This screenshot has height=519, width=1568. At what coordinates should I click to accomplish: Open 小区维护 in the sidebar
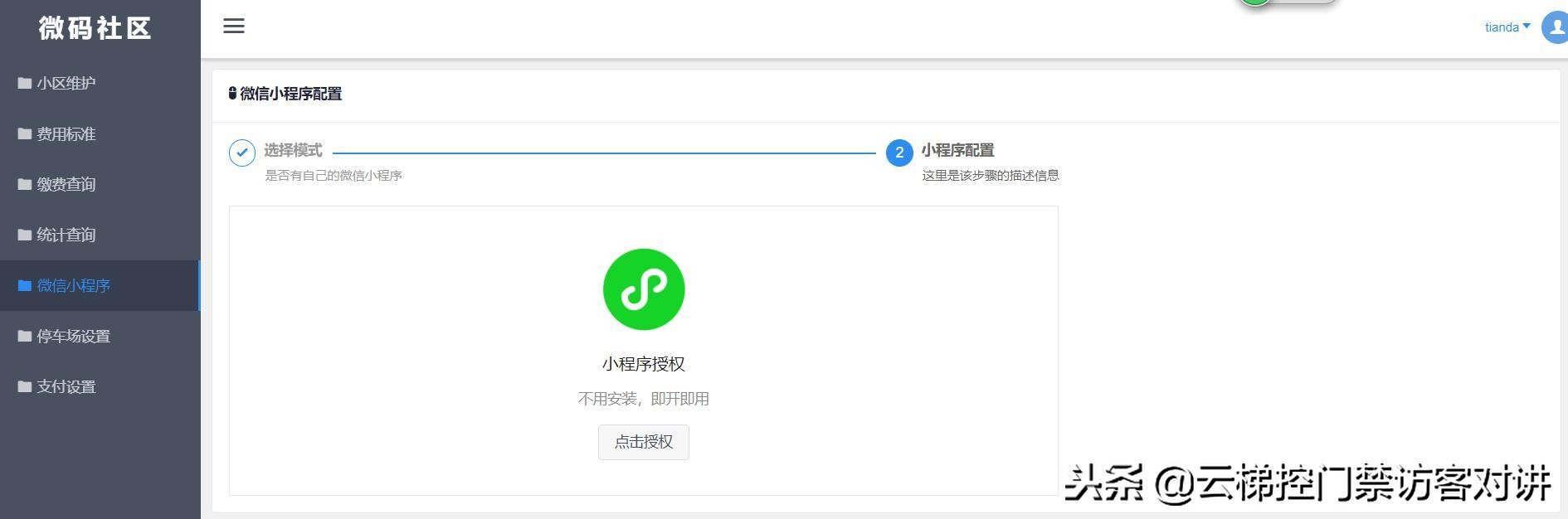coord(100,83)
